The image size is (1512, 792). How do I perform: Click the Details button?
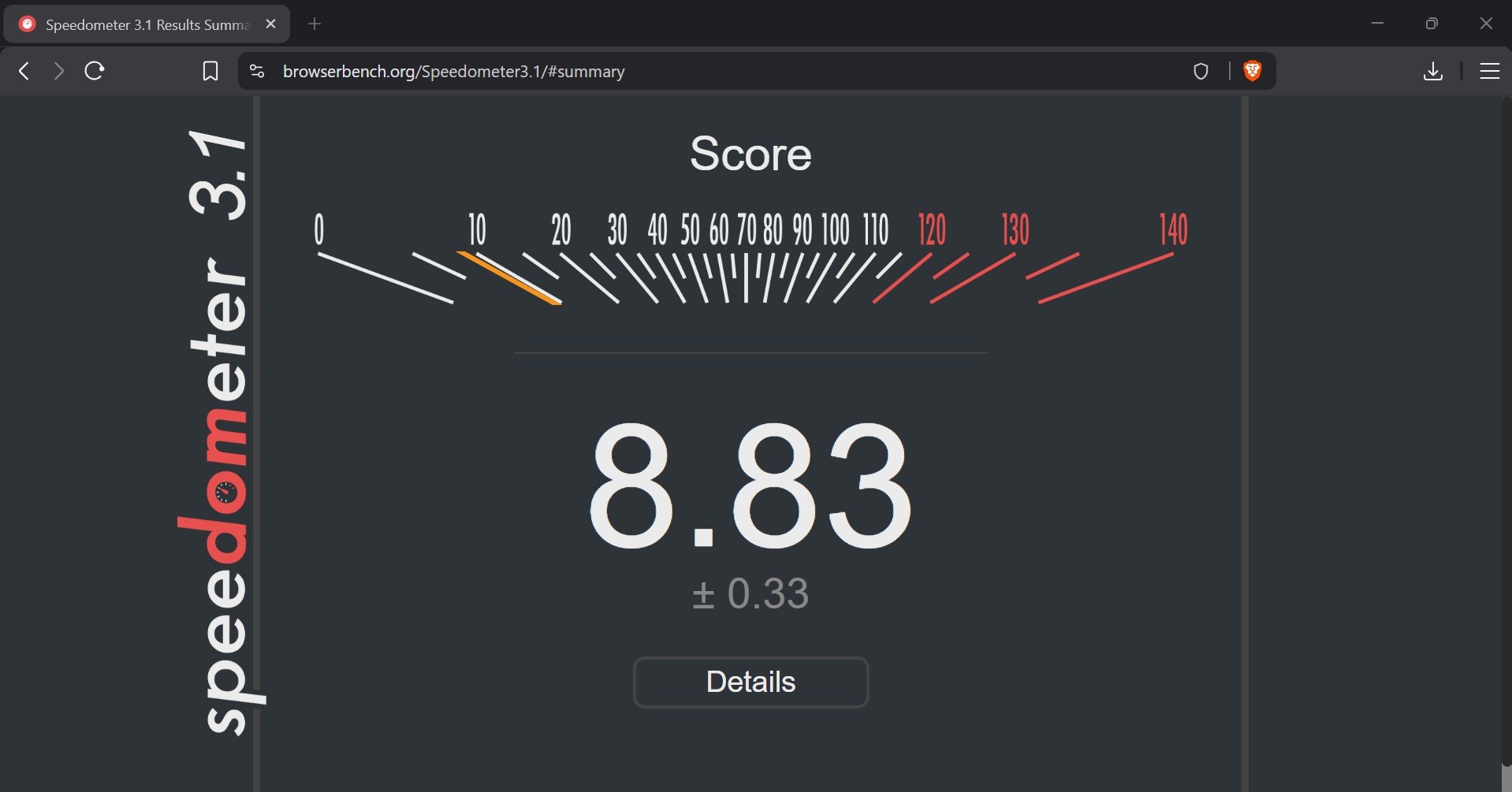pos(750,682)
